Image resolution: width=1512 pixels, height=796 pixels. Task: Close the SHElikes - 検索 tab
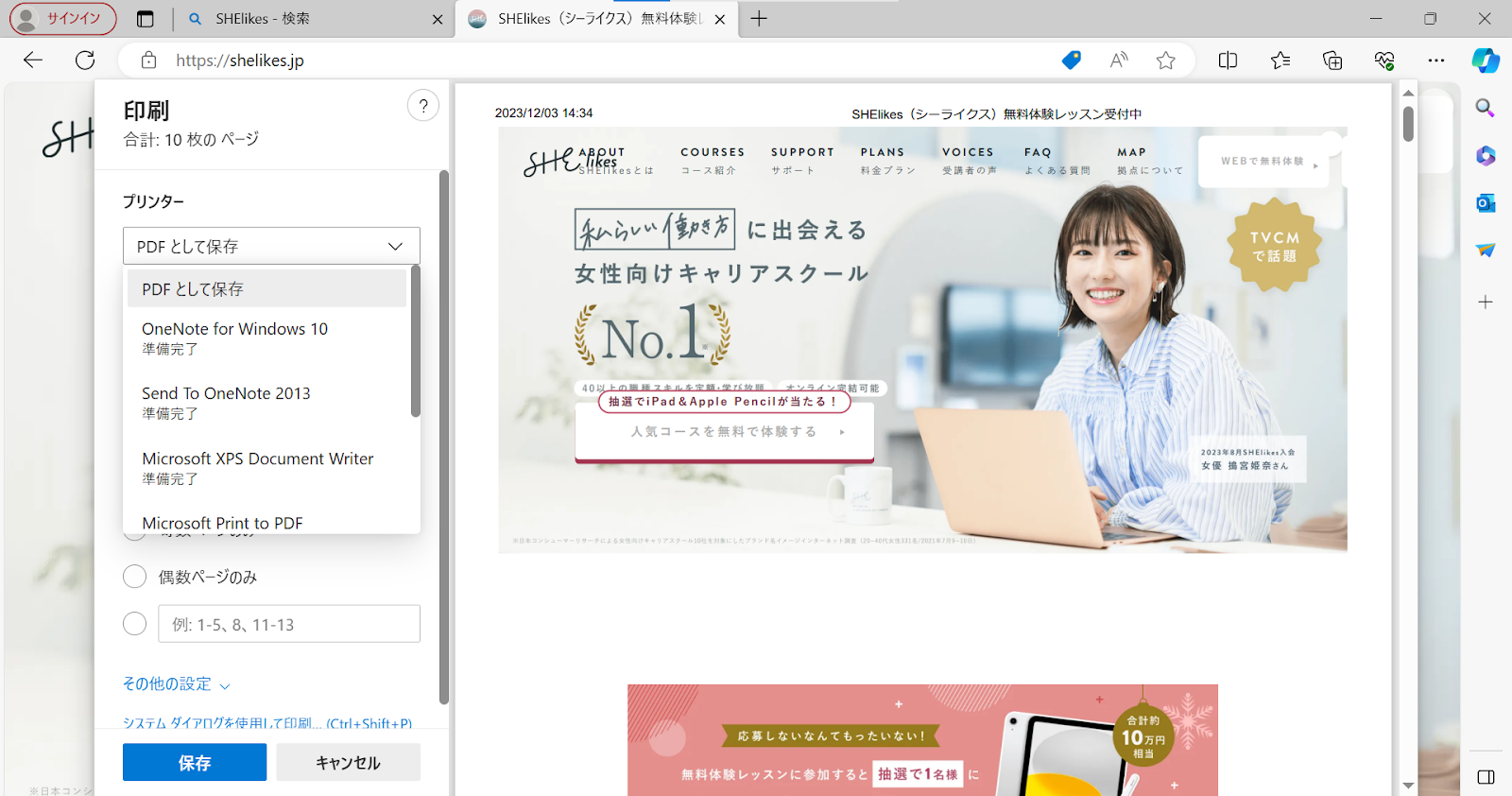pyautogui.click(x=438, y=19)
